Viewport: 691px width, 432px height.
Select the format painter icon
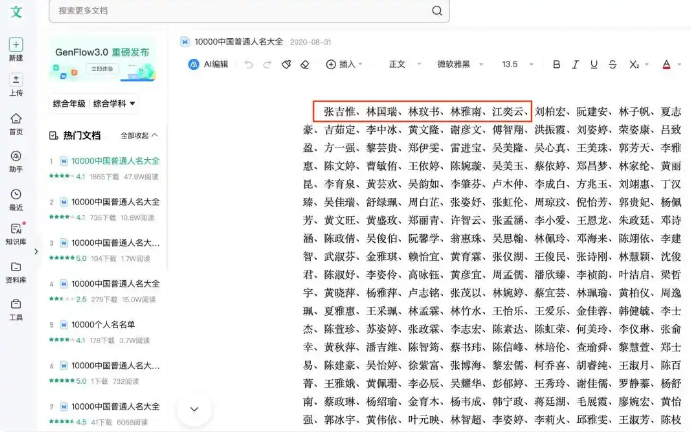tap(286, 64)
